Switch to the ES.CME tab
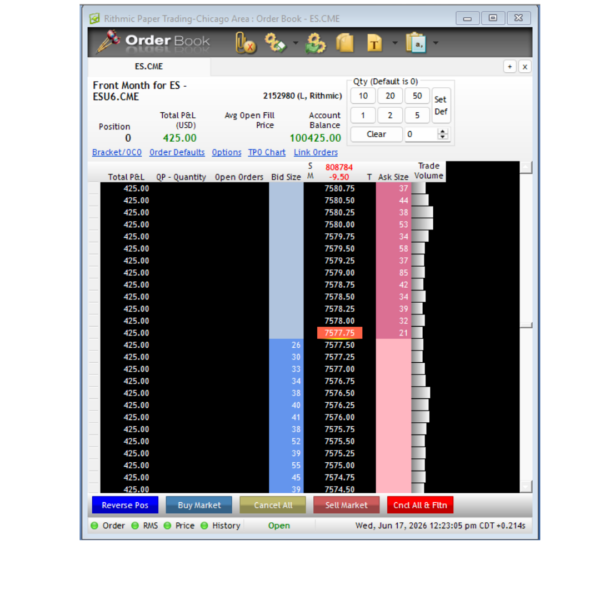This screenshot has height=600, width=600. [149, 67]
